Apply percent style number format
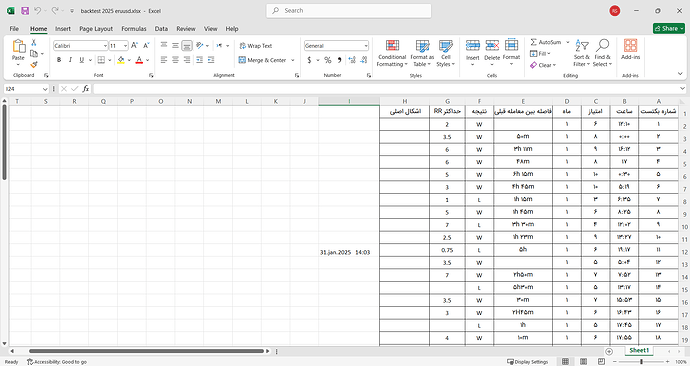690x366 pixels. 327,60
